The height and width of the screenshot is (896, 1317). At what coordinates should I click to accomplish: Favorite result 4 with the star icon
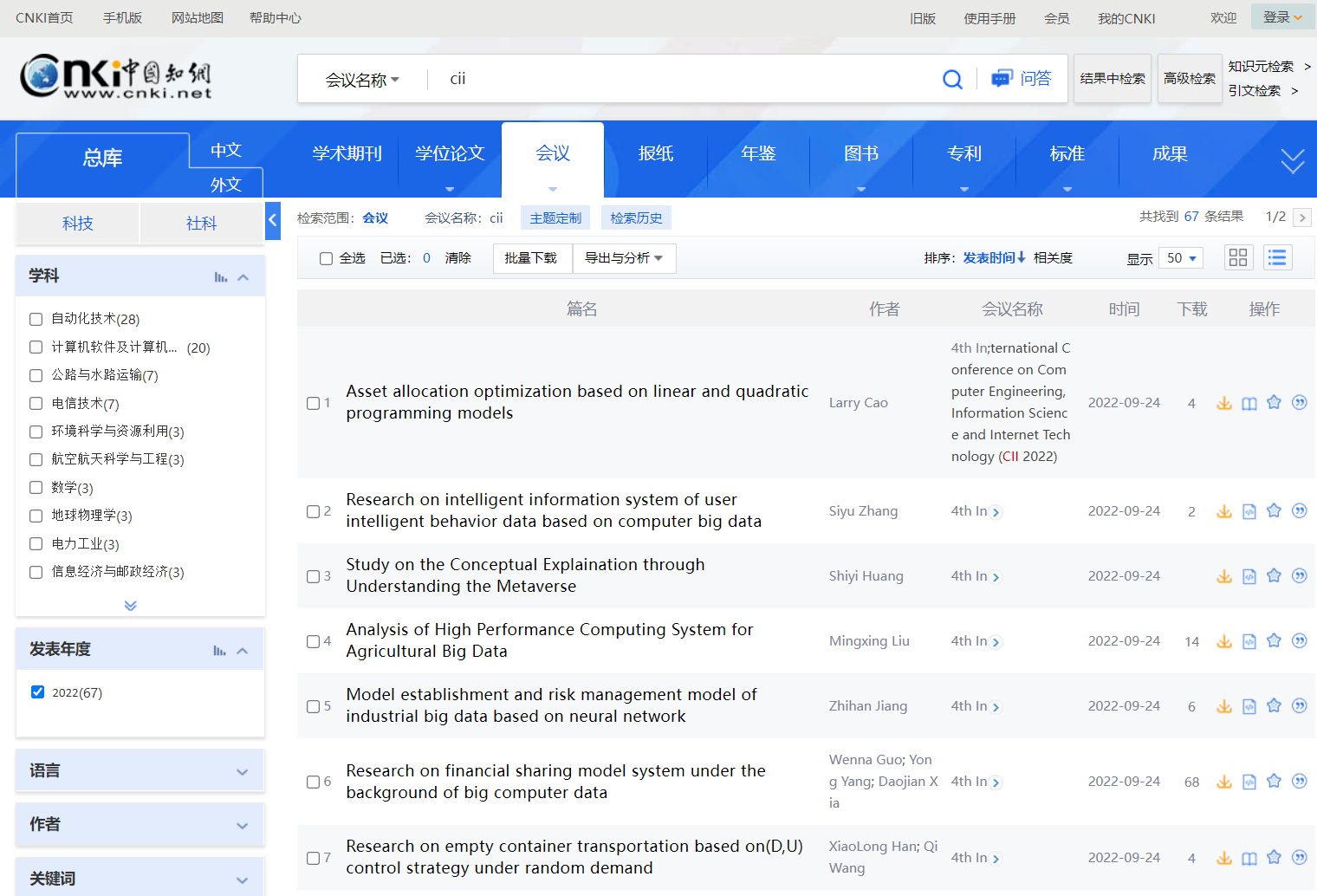click(1274, 640)
